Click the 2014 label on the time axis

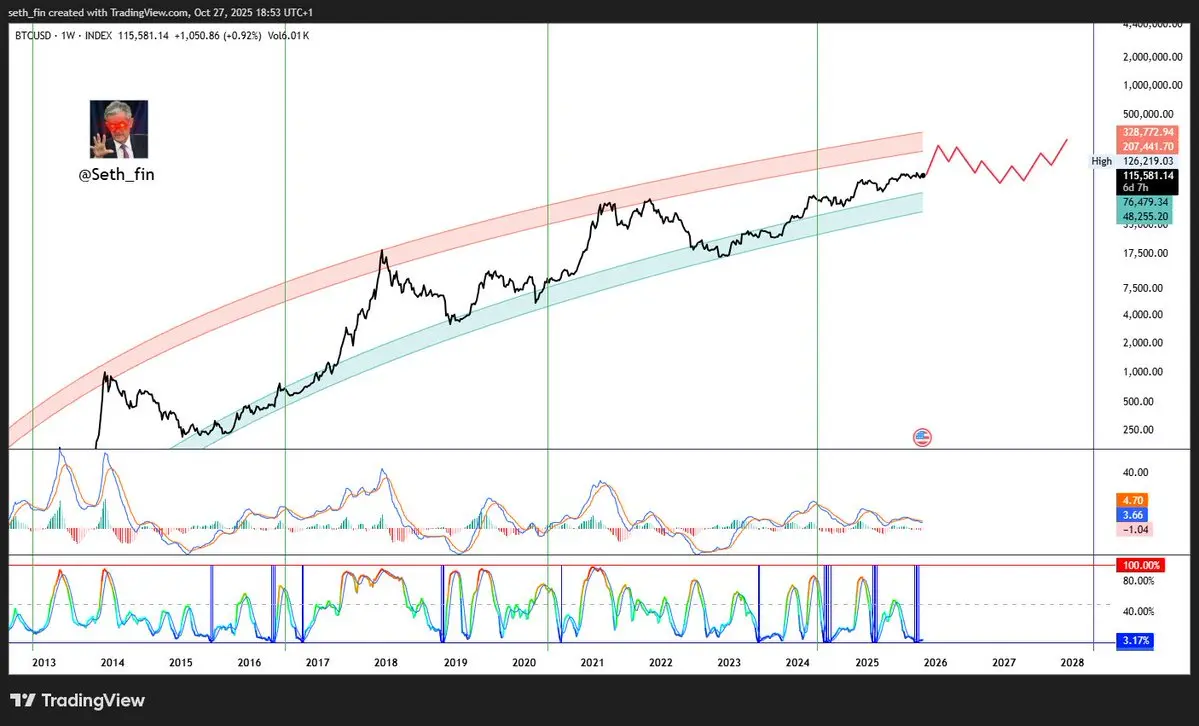[x=112, y=663]
